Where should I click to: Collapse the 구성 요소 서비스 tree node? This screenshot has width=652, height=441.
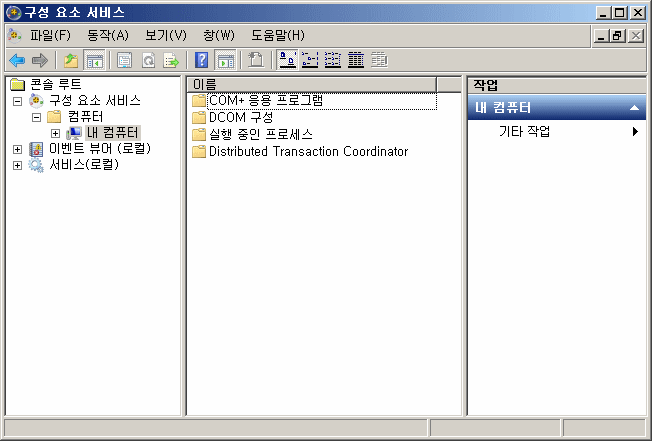[17, 101]
